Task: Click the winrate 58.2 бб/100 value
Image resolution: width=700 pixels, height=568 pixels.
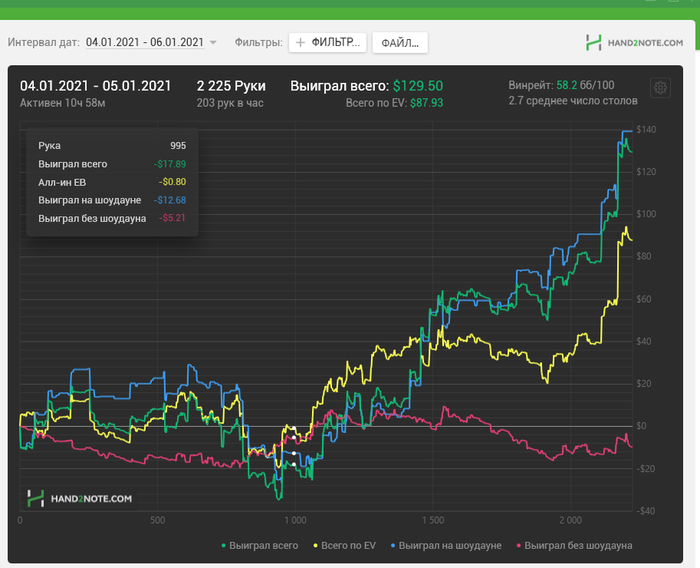Action: tap(585, 85)
